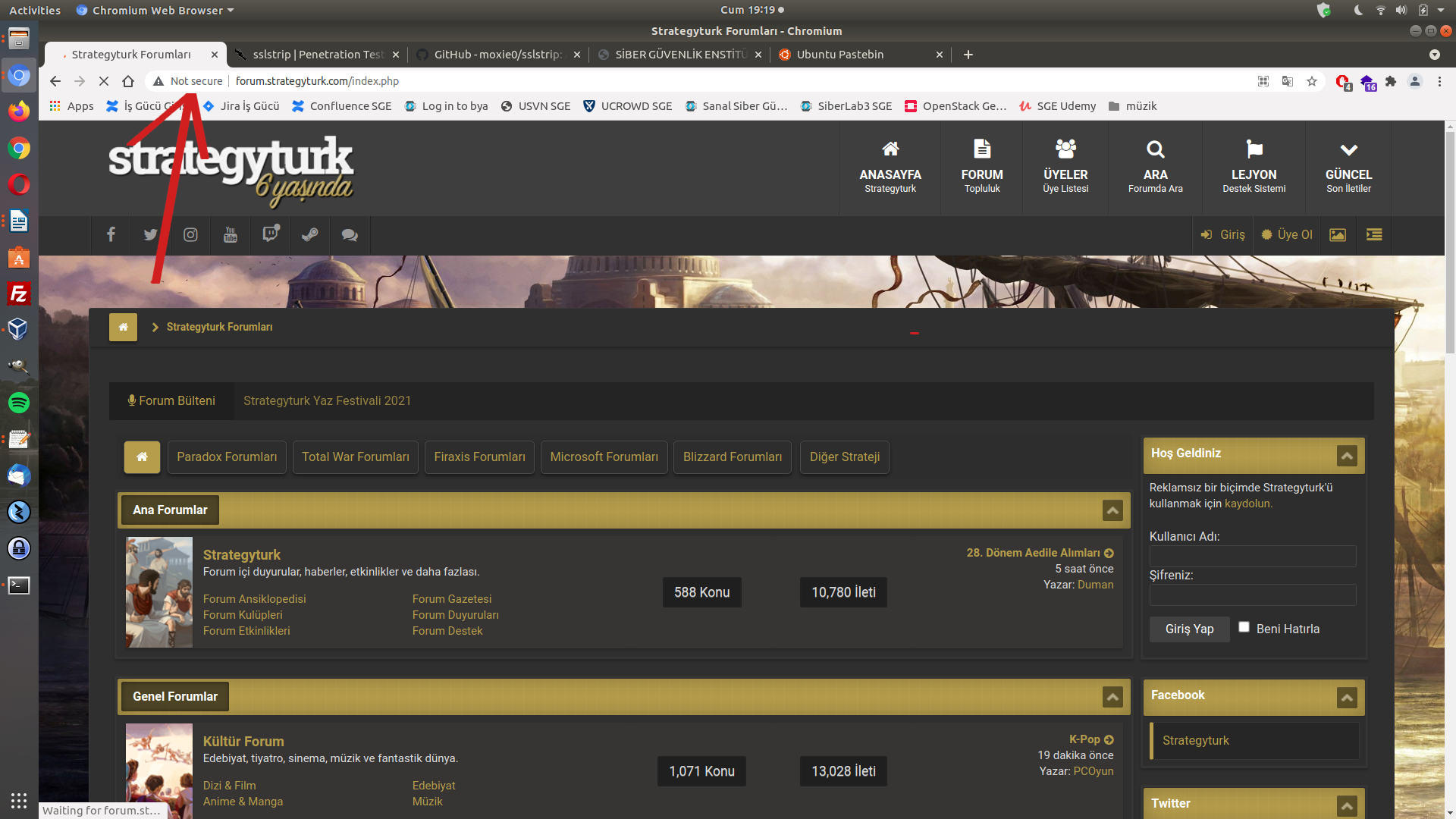This screenshot has height=819, width=1456.
Task: Open ANASAYFA in the site navigation
Action: click(890, 168)
